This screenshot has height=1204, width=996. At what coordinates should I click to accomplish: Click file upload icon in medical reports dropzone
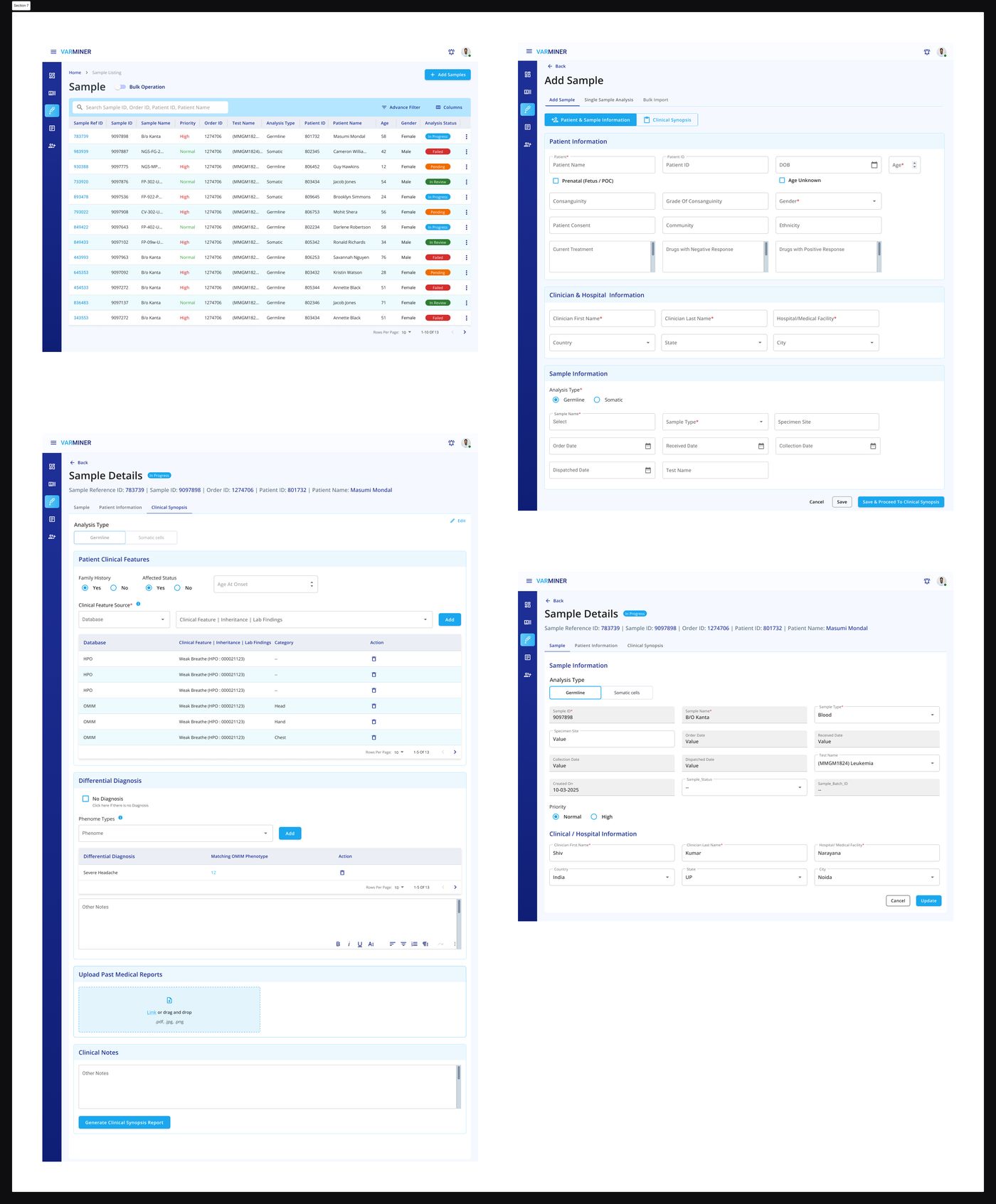pyautogui.click(x=169, y=1001)
